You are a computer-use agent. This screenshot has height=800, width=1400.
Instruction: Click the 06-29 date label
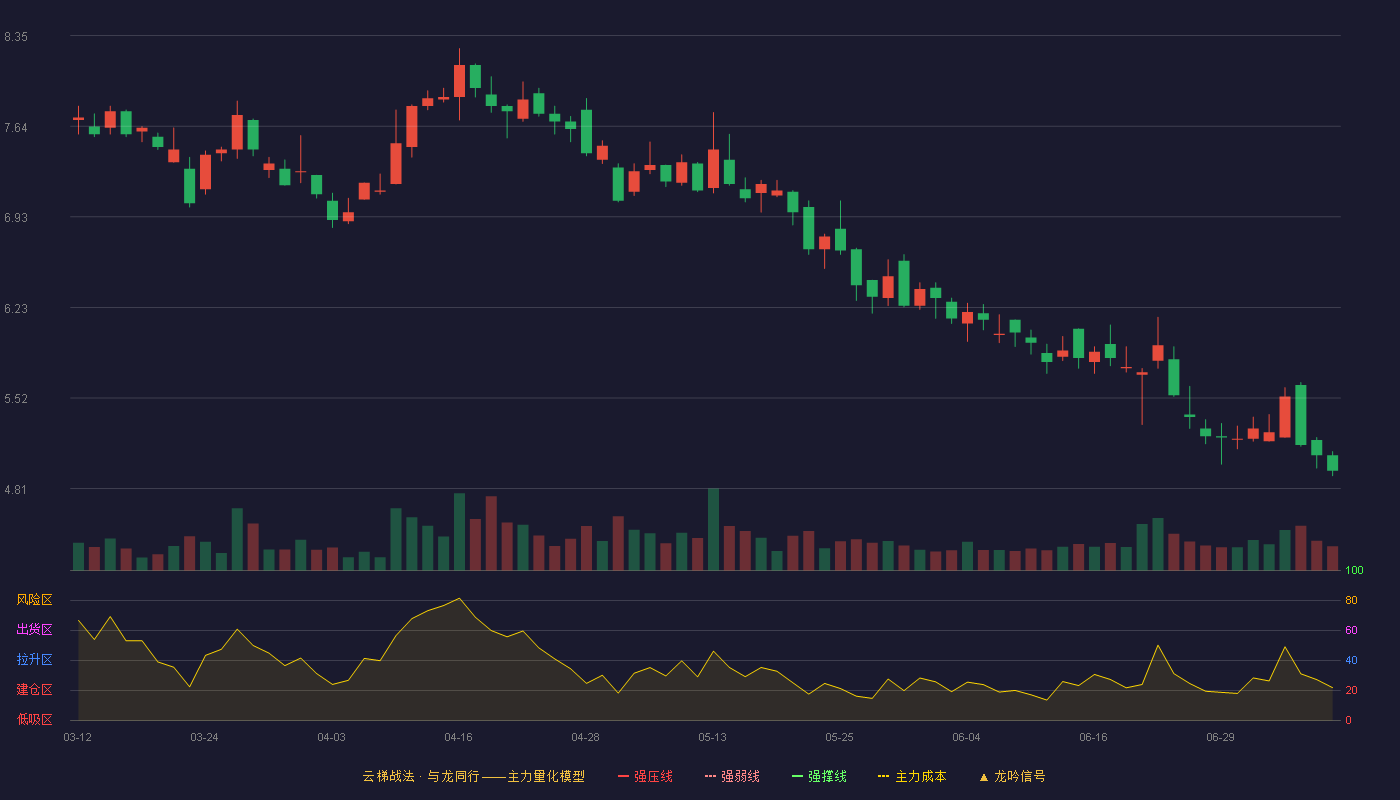click(x=1220, y=737)
